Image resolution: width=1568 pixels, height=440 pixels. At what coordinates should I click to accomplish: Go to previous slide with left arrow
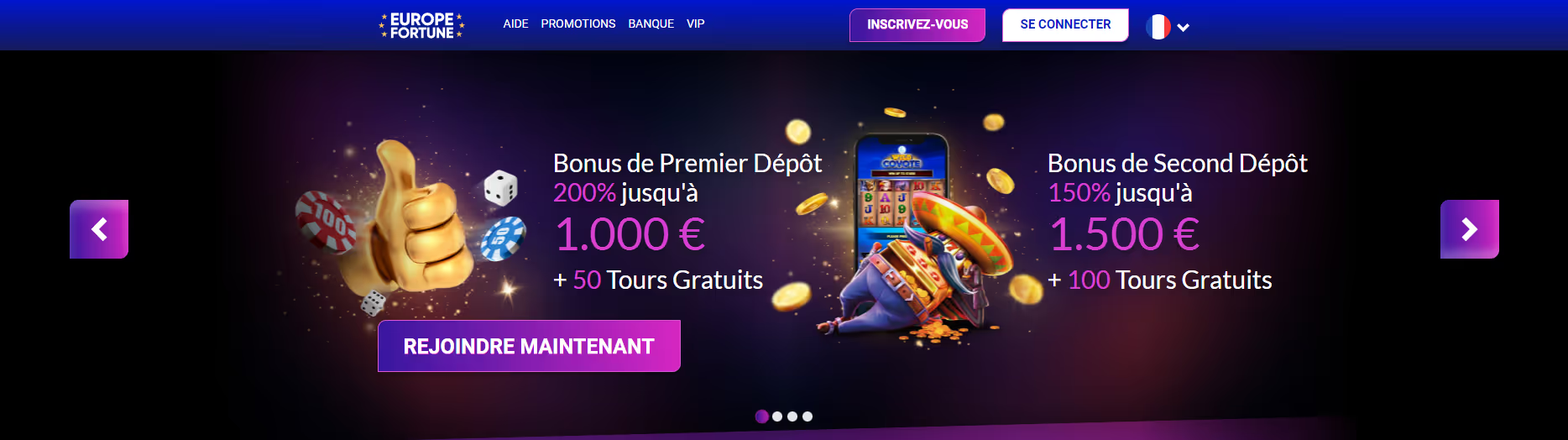[99, 229]
